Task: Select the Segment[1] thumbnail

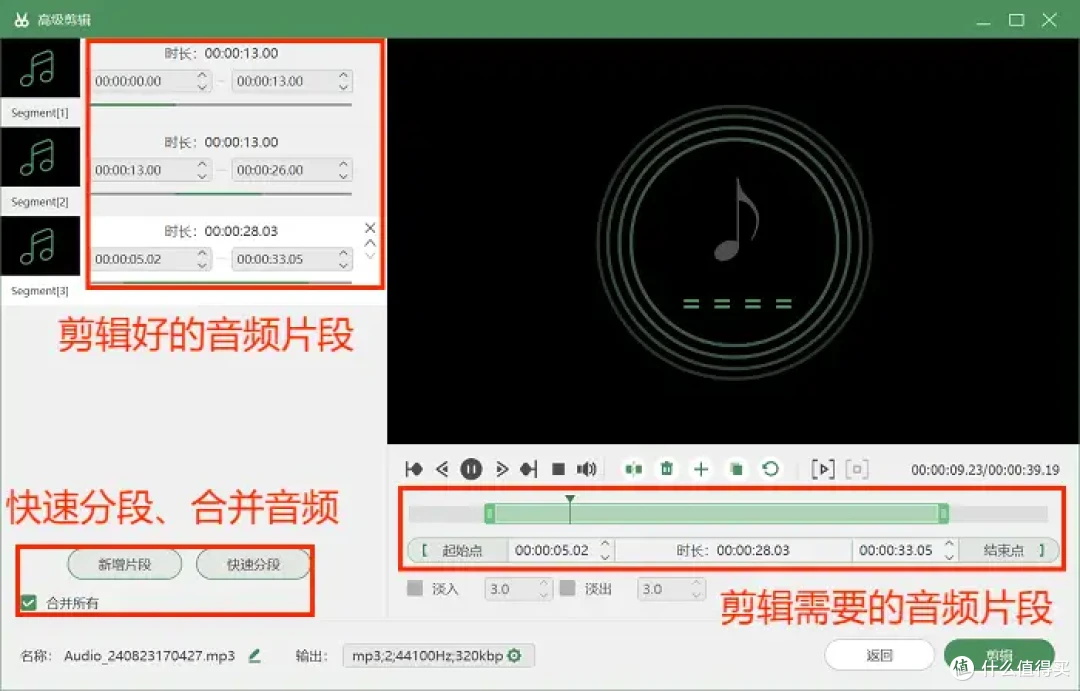Action: point(40,68)
